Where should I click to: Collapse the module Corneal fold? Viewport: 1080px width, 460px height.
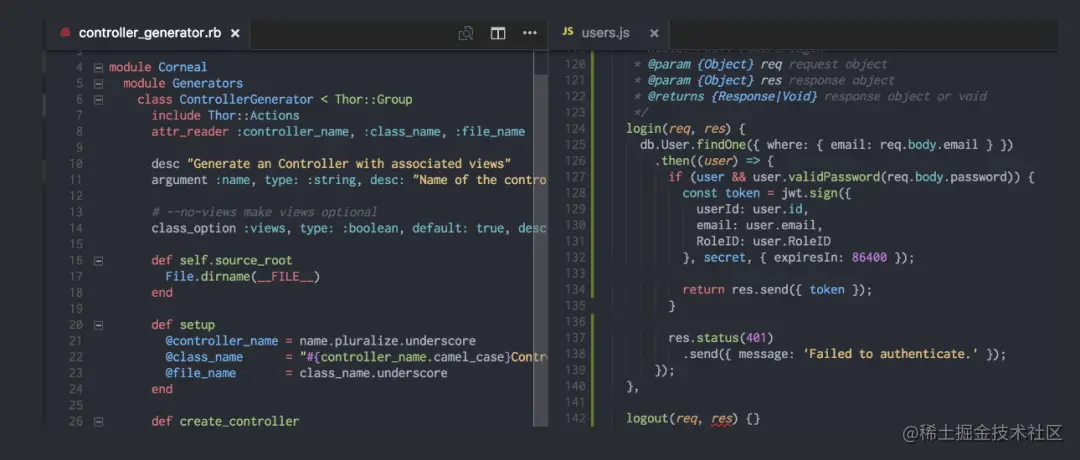click(x=98, y=67)
